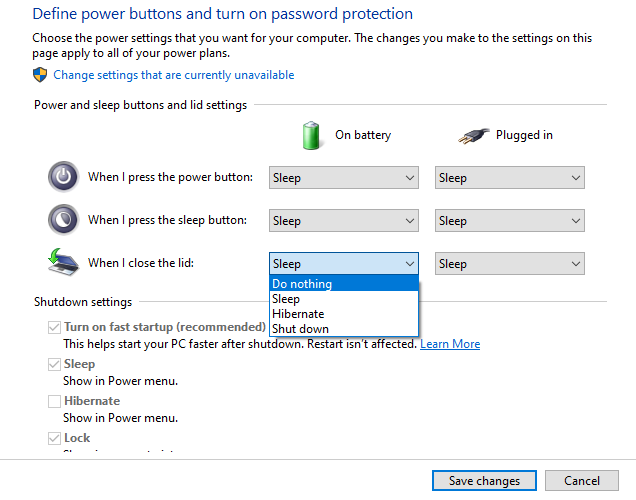The width and height of the screenshot is (636, 500).
Task: Choose Shut down in the dropdown list
Action: (344, 329)
